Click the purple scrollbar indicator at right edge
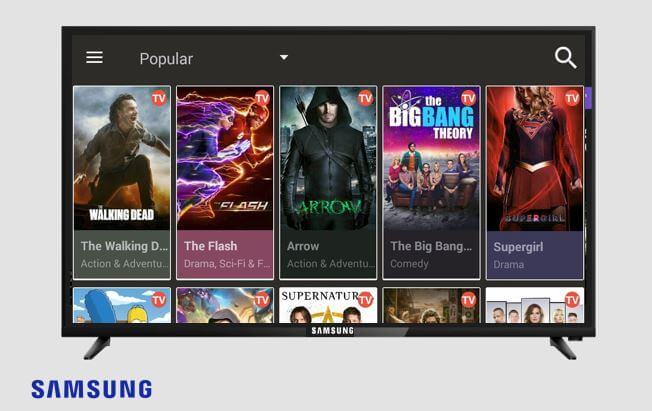Image resolution: width=652 pixels, height=411 pixels. coord(588,98)
